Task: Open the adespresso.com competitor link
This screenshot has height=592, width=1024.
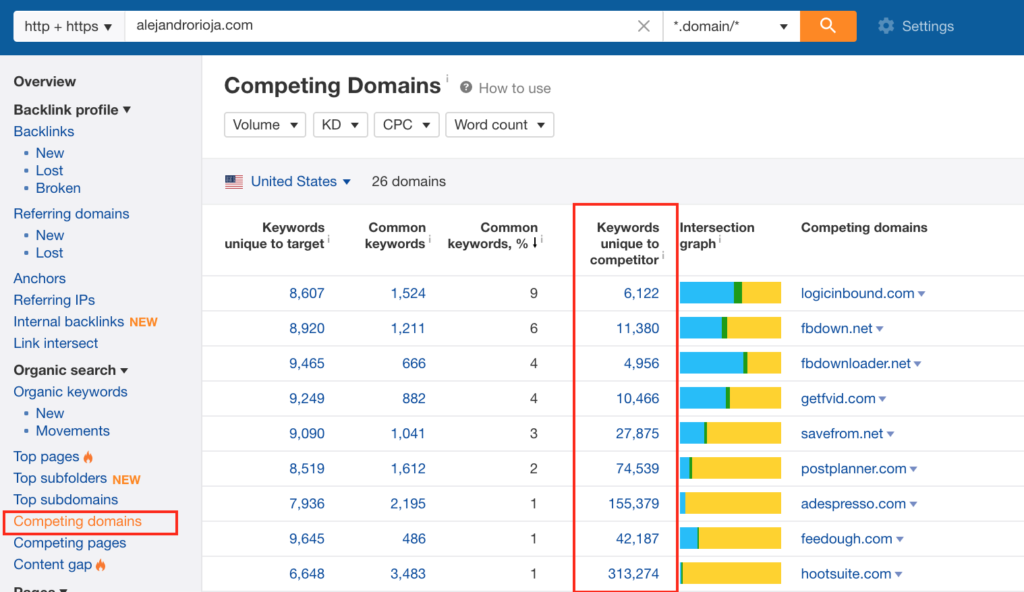Action: [854, 504]
